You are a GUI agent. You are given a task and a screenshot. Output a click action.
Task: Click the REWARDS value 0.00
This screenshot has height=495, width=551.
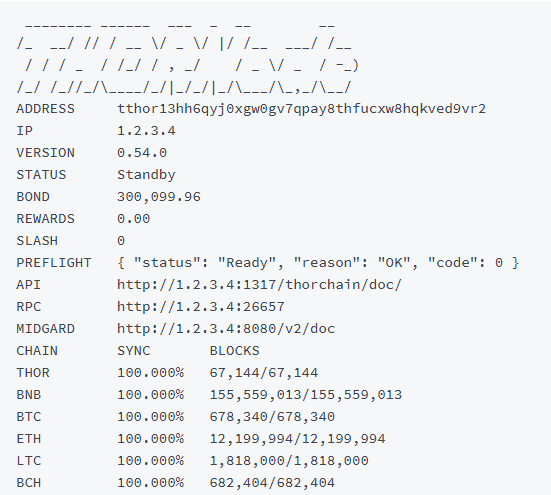(134, 219)
